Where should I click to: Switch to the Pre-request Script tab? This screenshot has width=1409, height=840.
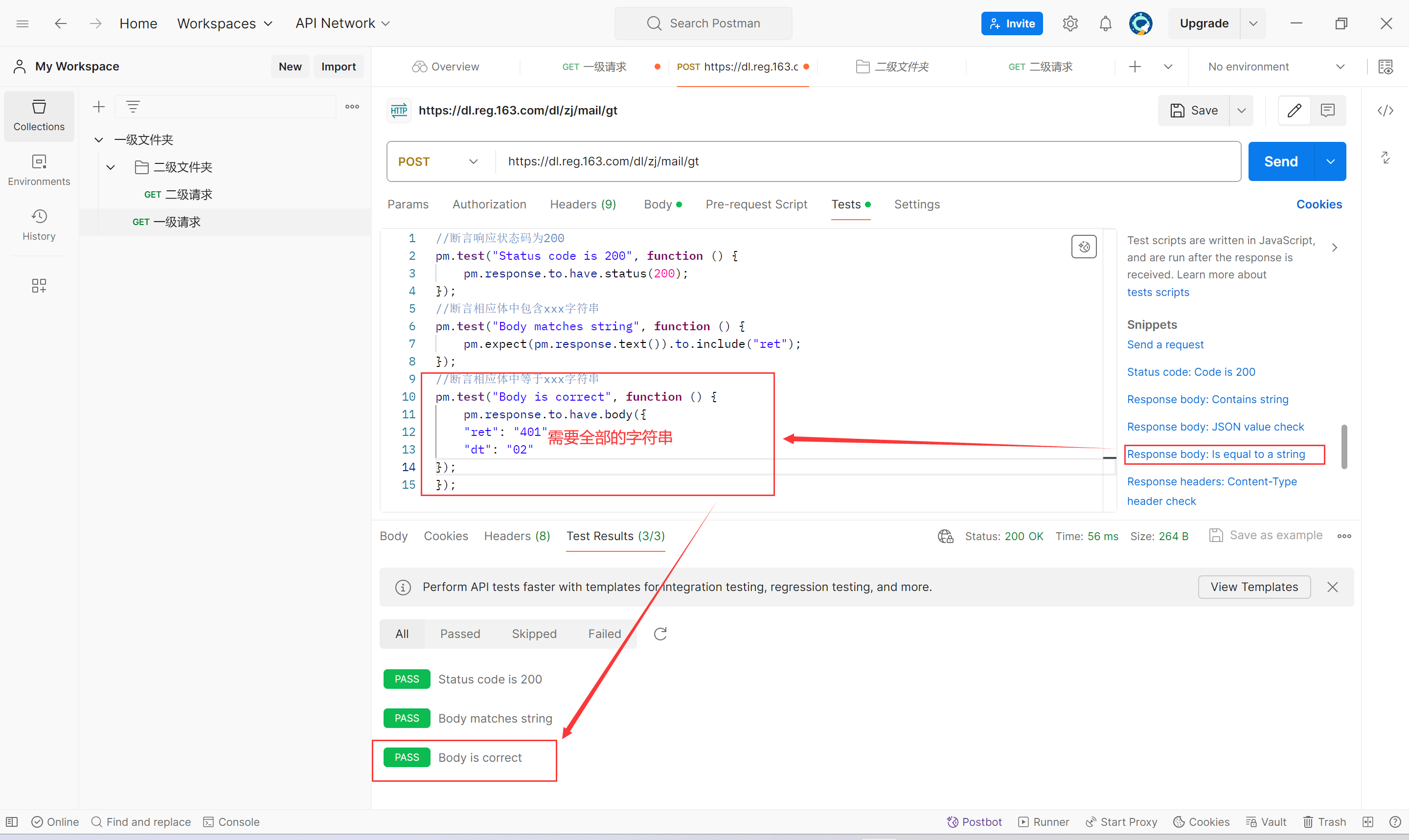[755, 204]
